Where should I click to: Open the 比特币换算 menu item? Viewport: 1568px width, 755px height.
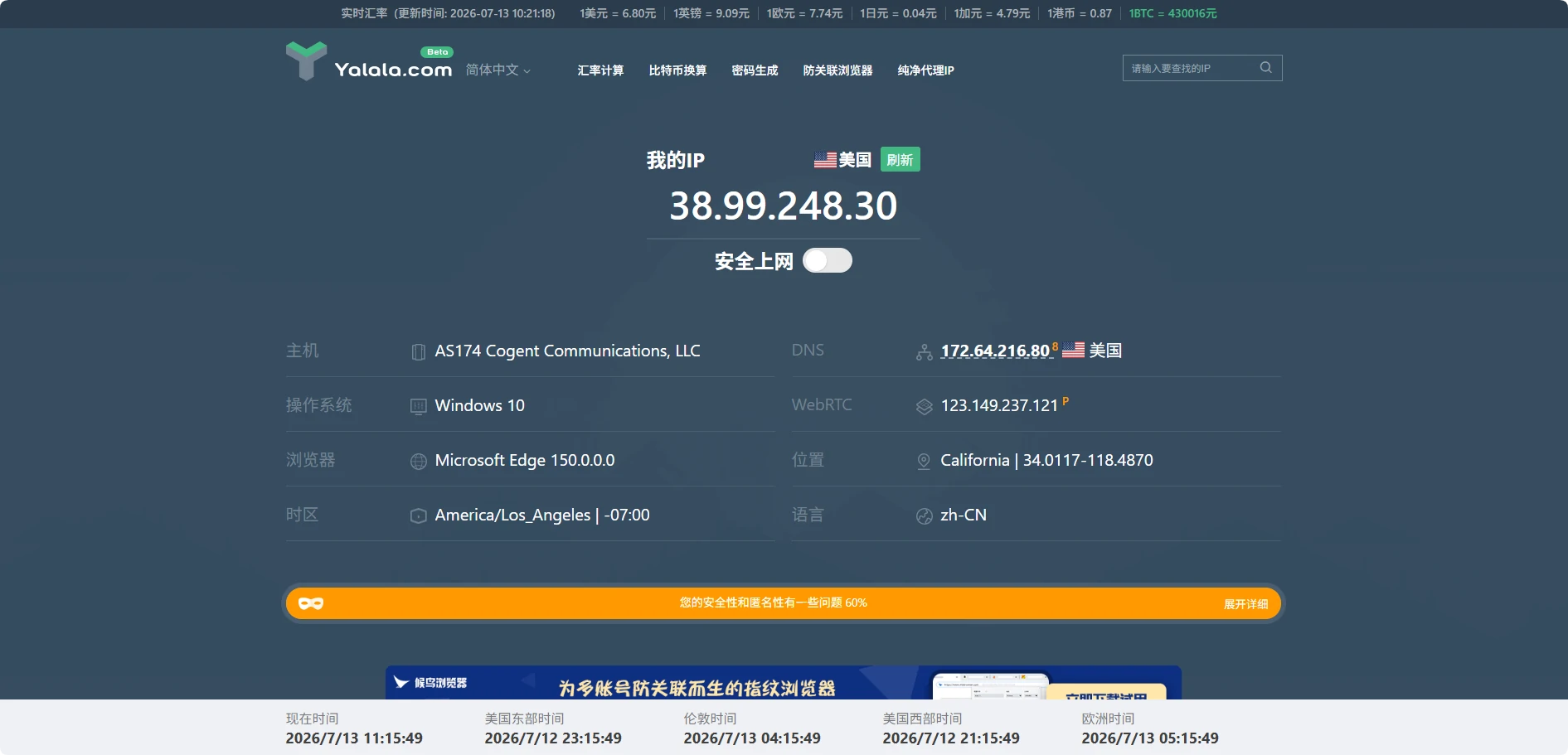[x=677, y=70]
